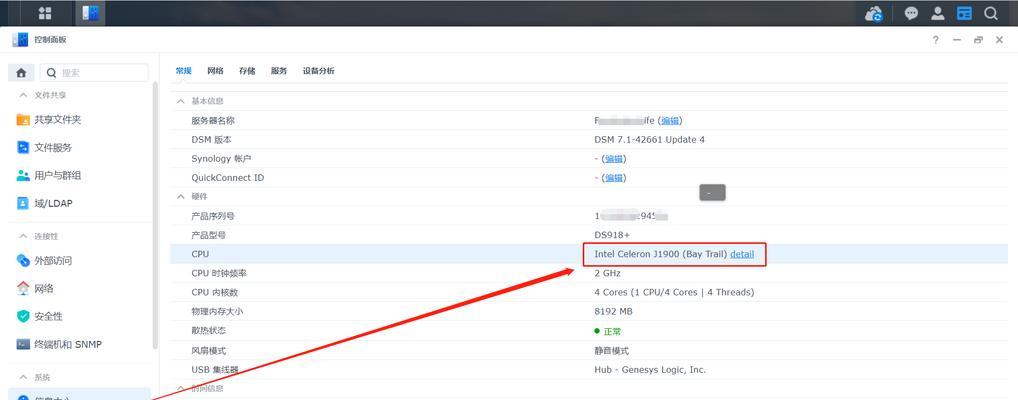Click the sidebar search field (搜索)
Viewport: 1018px width, 400px height.
click(x=94, y=73)
